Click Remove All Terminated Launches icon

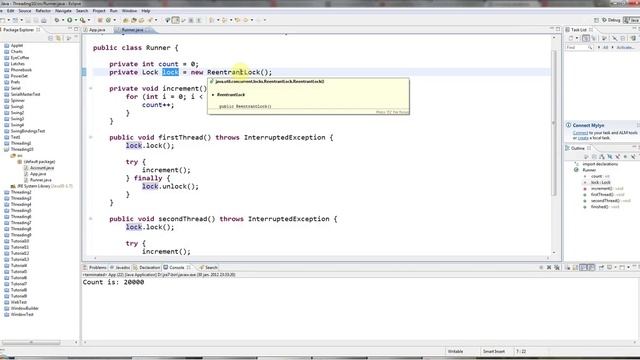pyautogui.click(x=557, y=268)
